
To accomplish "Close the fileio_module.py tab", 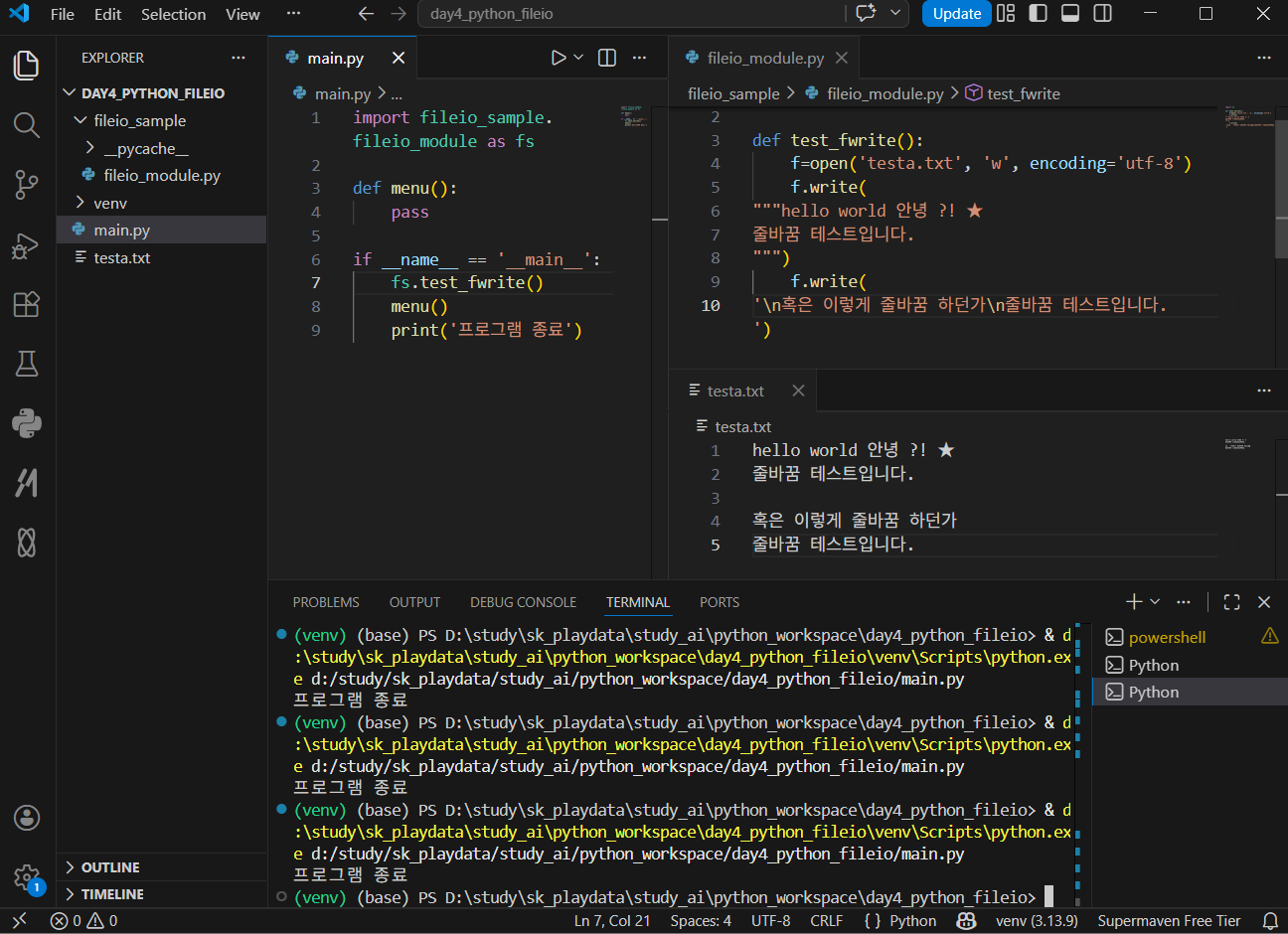I will (842, 58).
